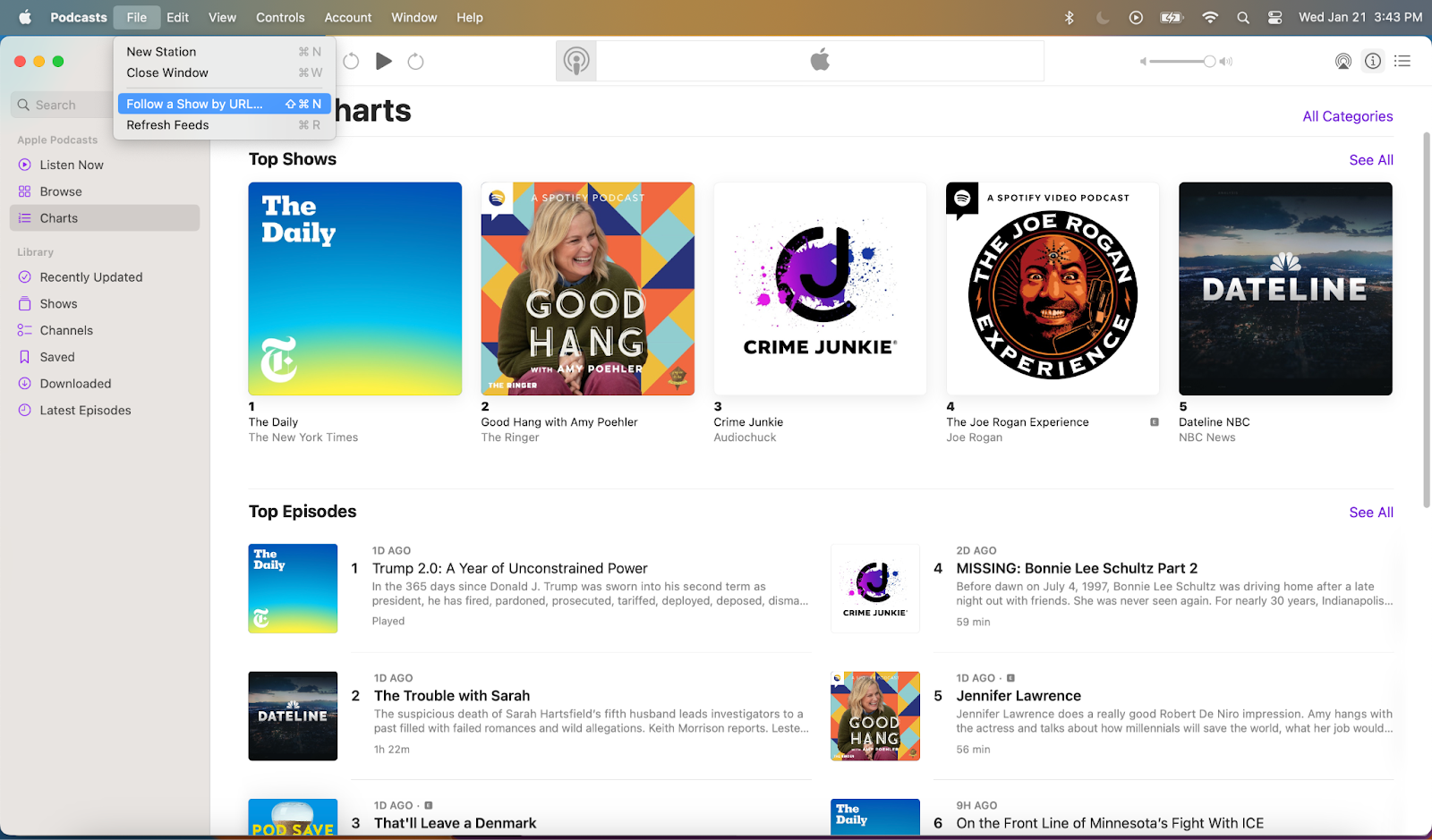The height and width of the screenshot is (840, 1432).
Task: Open episode MISSING: Bonnie Lee Schultz Part 2
Action: 1077,568
